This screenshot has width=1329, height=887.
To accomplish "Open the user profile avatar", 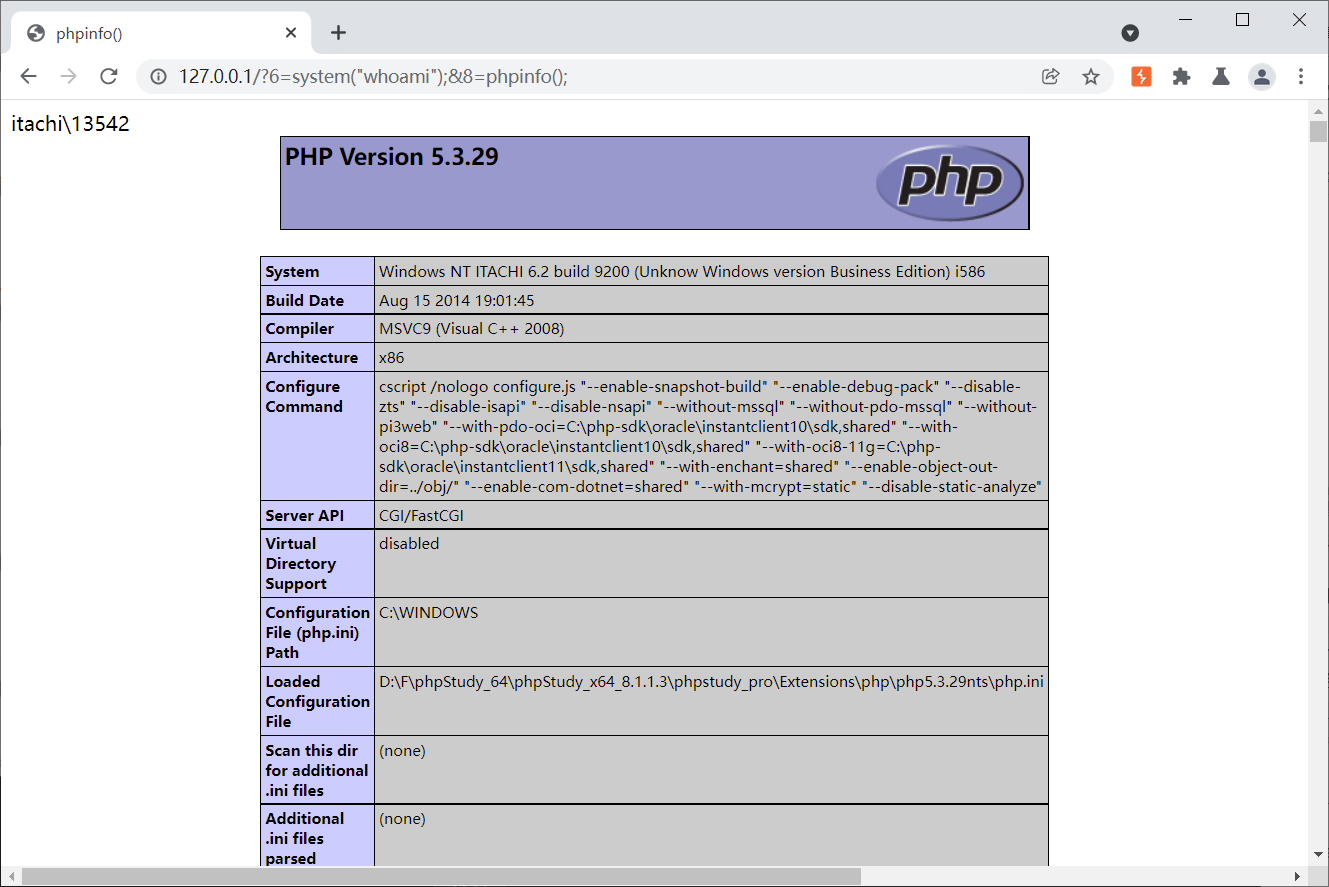I will point(1262,77).
